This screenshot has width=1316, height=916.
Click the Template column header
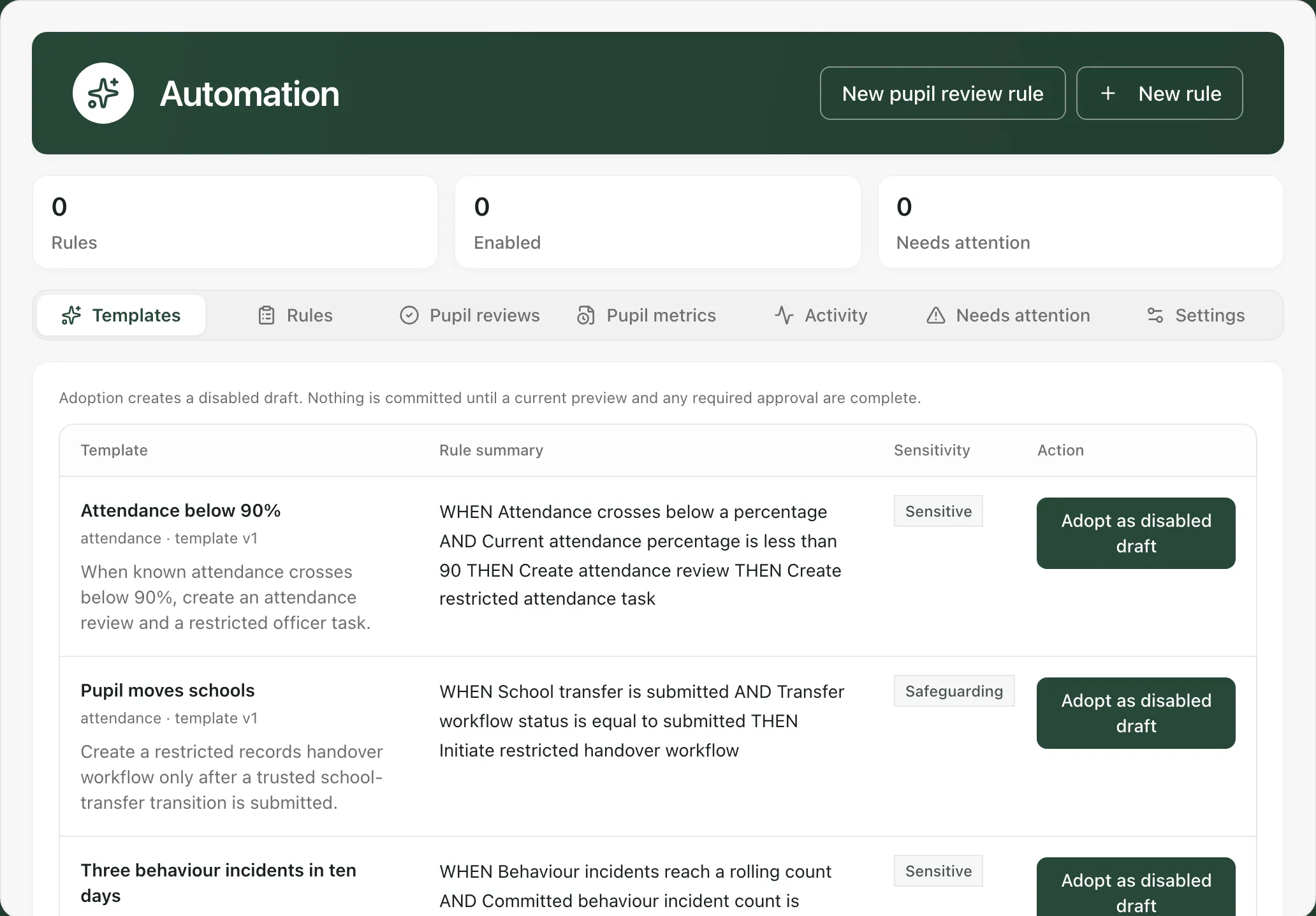coord(114,450)
